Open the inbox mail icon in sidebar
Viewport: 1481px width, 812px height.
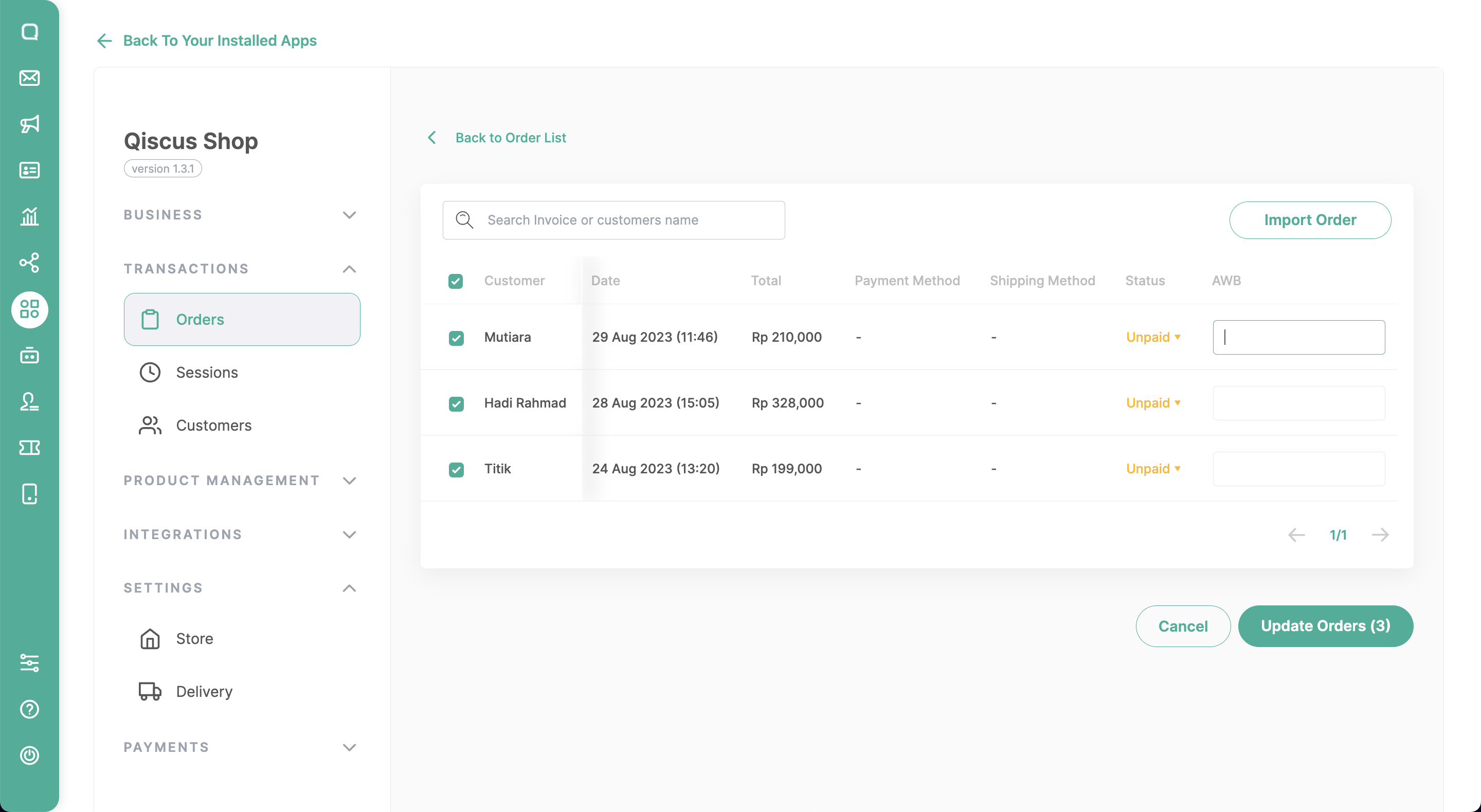pos(29,78)
